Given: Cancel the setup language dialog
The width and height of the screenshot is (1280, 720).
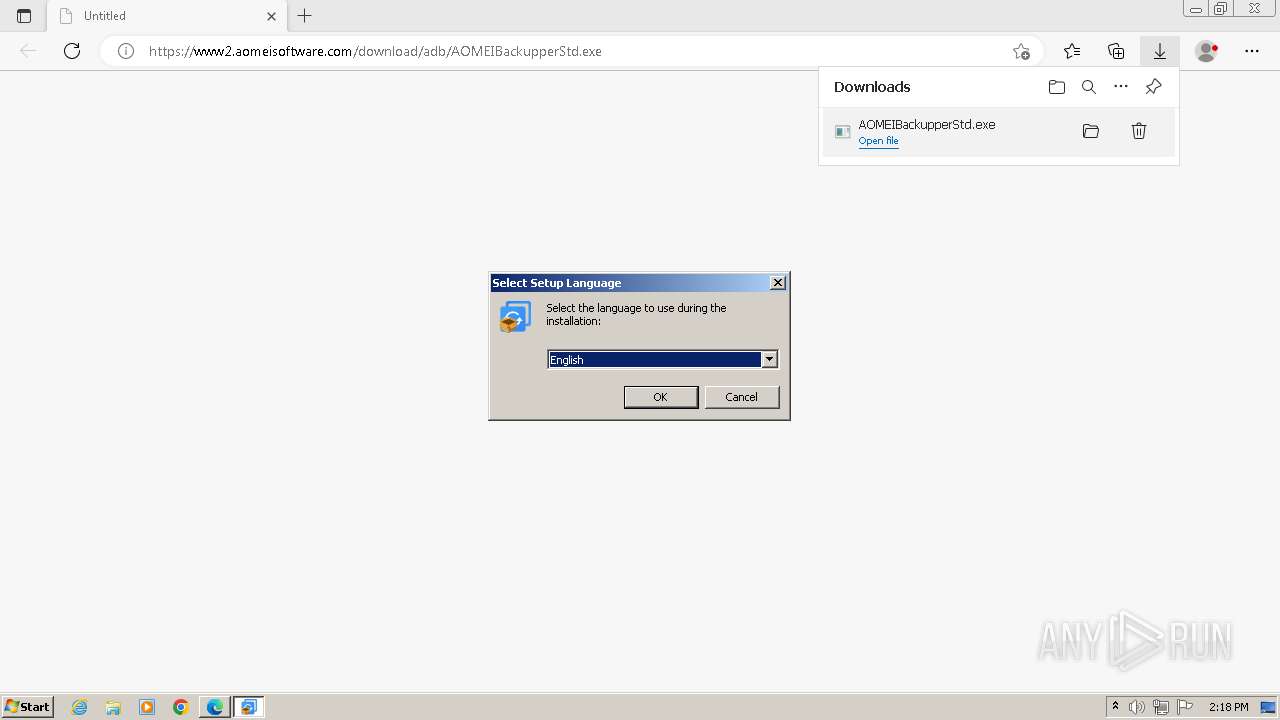Looking at the screenshot, I should [741, 397].
